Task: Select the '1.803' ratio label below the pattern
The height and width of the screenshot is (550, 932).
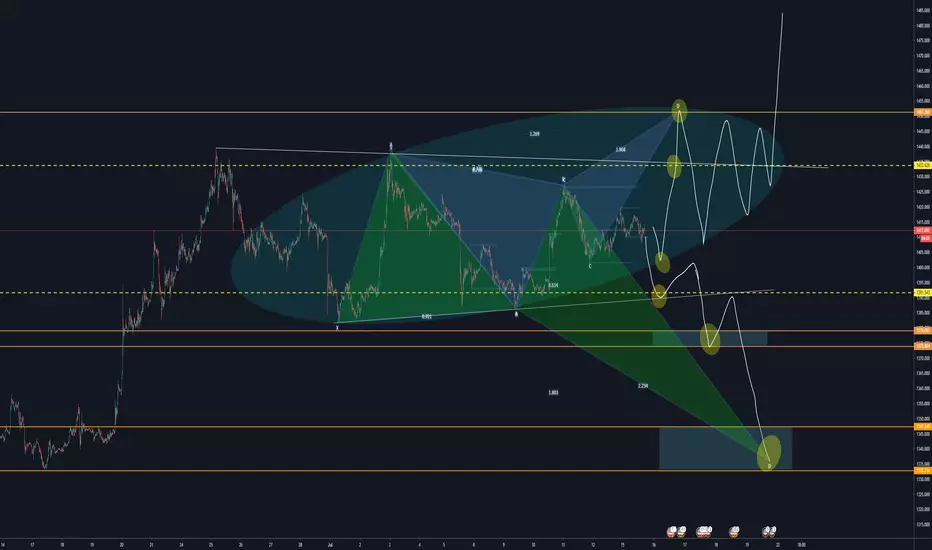Action: point(553,392)
